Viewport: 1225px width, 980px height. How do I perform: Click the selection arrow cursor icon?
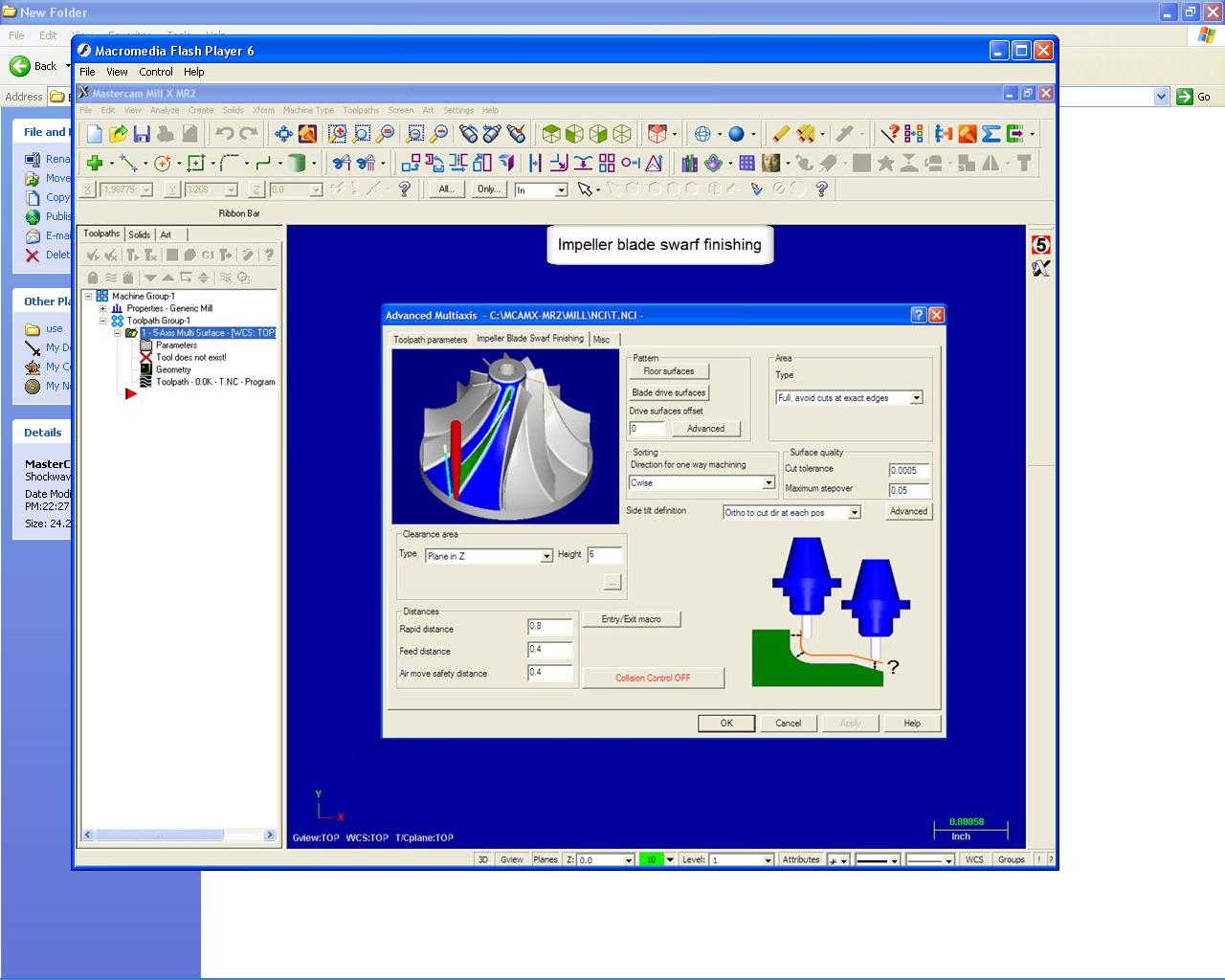(585, 189)
